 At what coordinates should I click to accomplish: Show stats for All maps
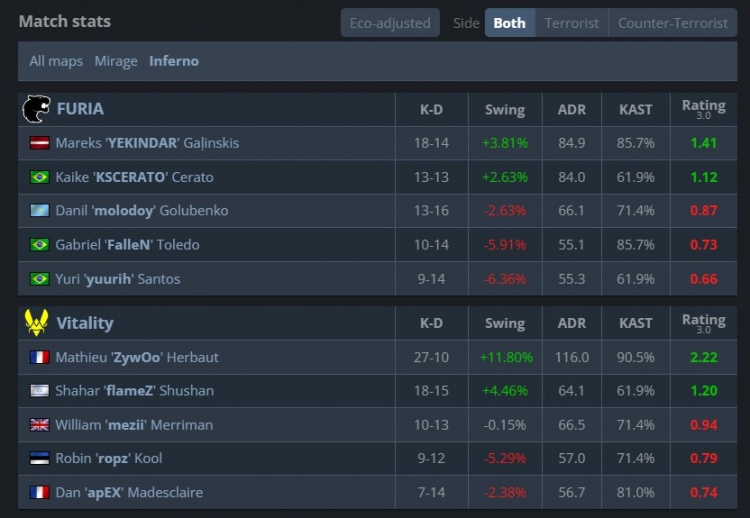click(56, 61)
